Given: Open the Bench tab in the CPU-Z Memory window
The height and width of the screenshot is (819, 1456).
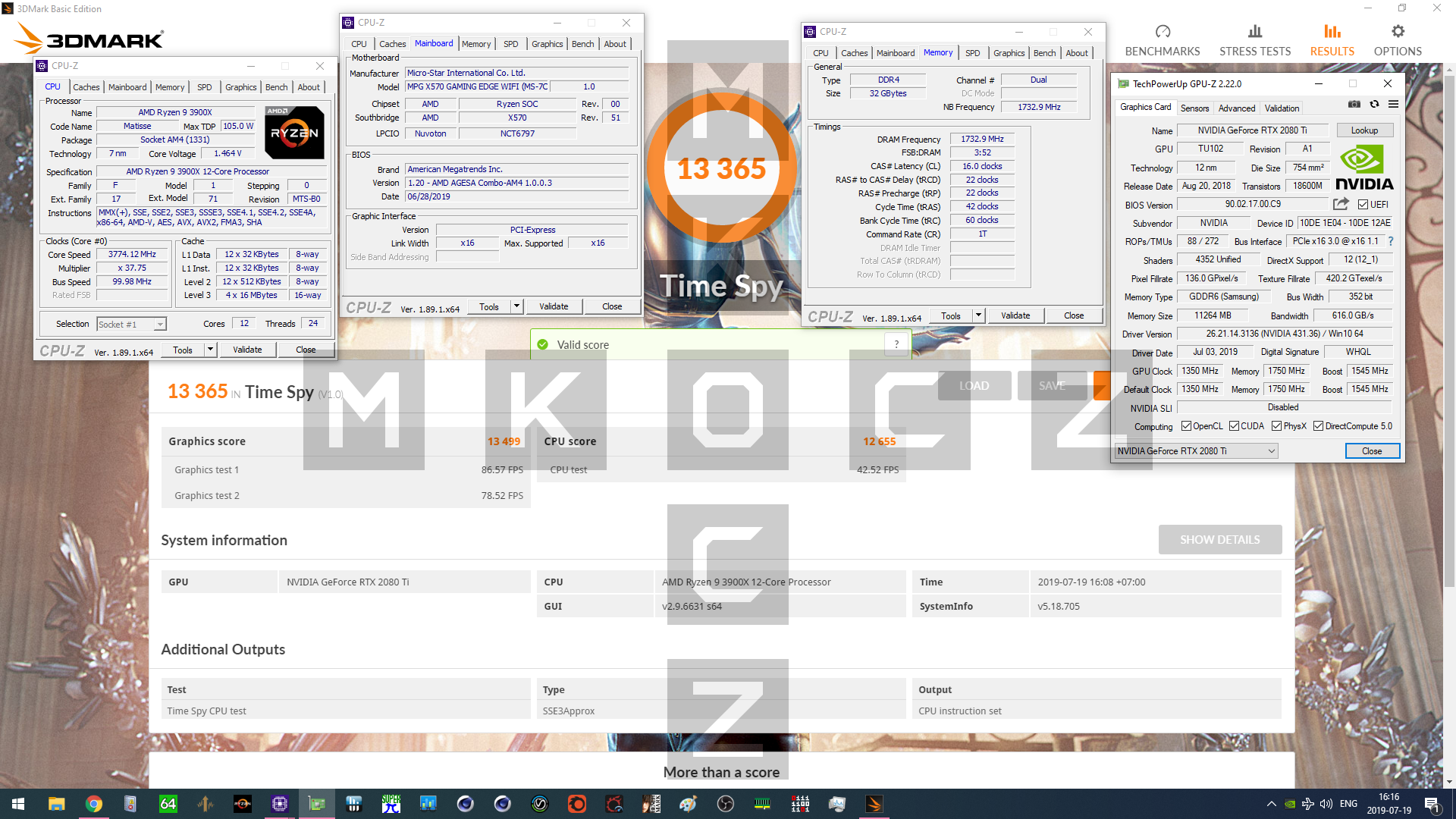Looking at the screenshot, I should click(x=1044, y=53).
